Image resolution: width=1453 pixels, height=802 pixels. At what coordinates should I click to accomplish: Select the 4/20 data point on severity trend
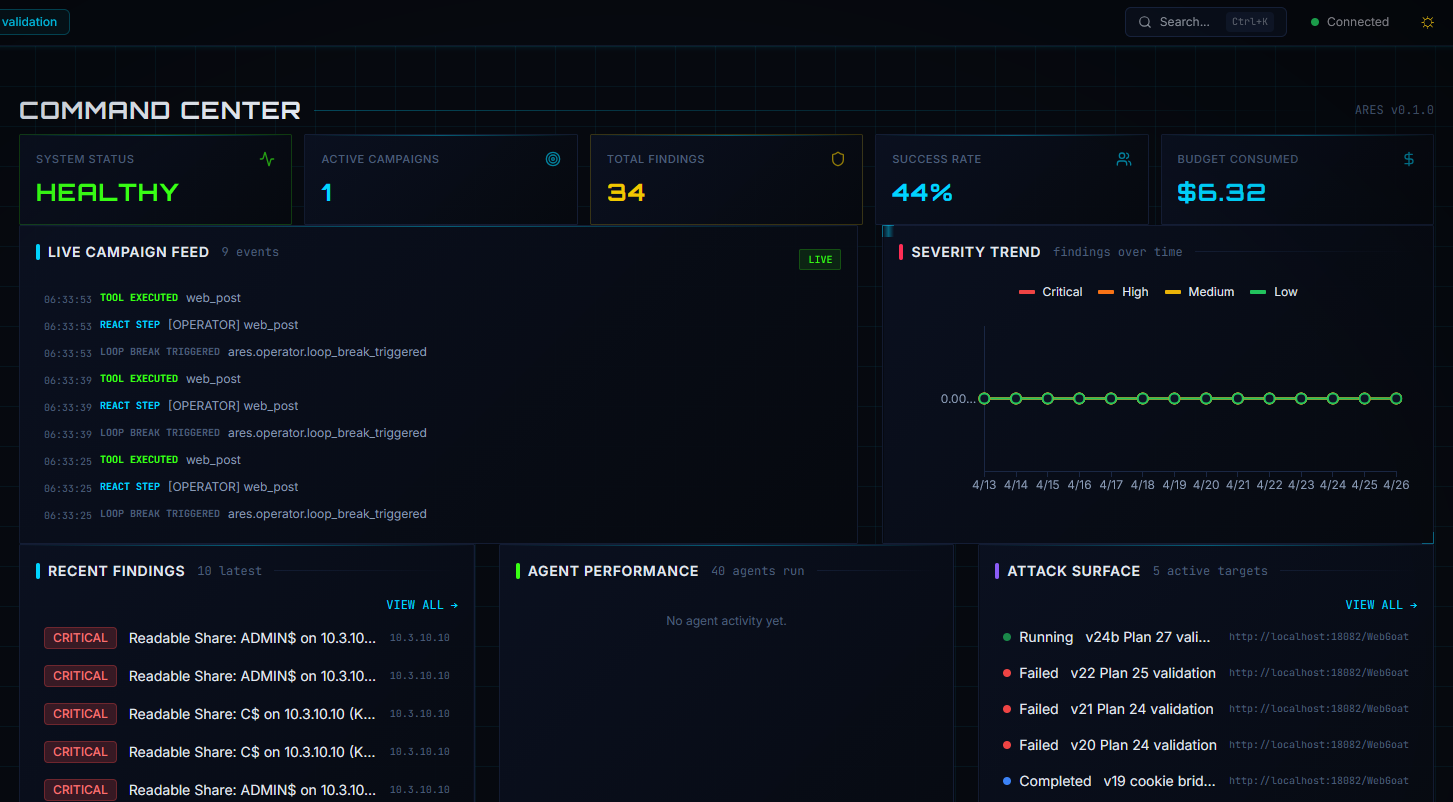[x=1206, y=398]
